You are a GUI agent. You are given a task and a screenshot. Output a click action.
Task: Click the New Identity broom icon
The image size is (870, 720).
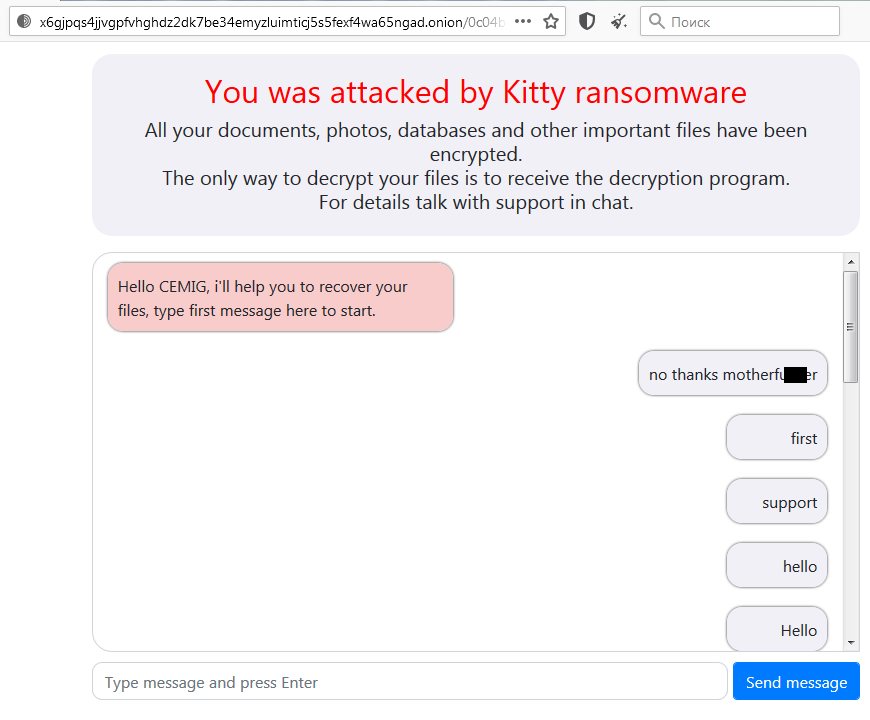(x=618, y=20)
